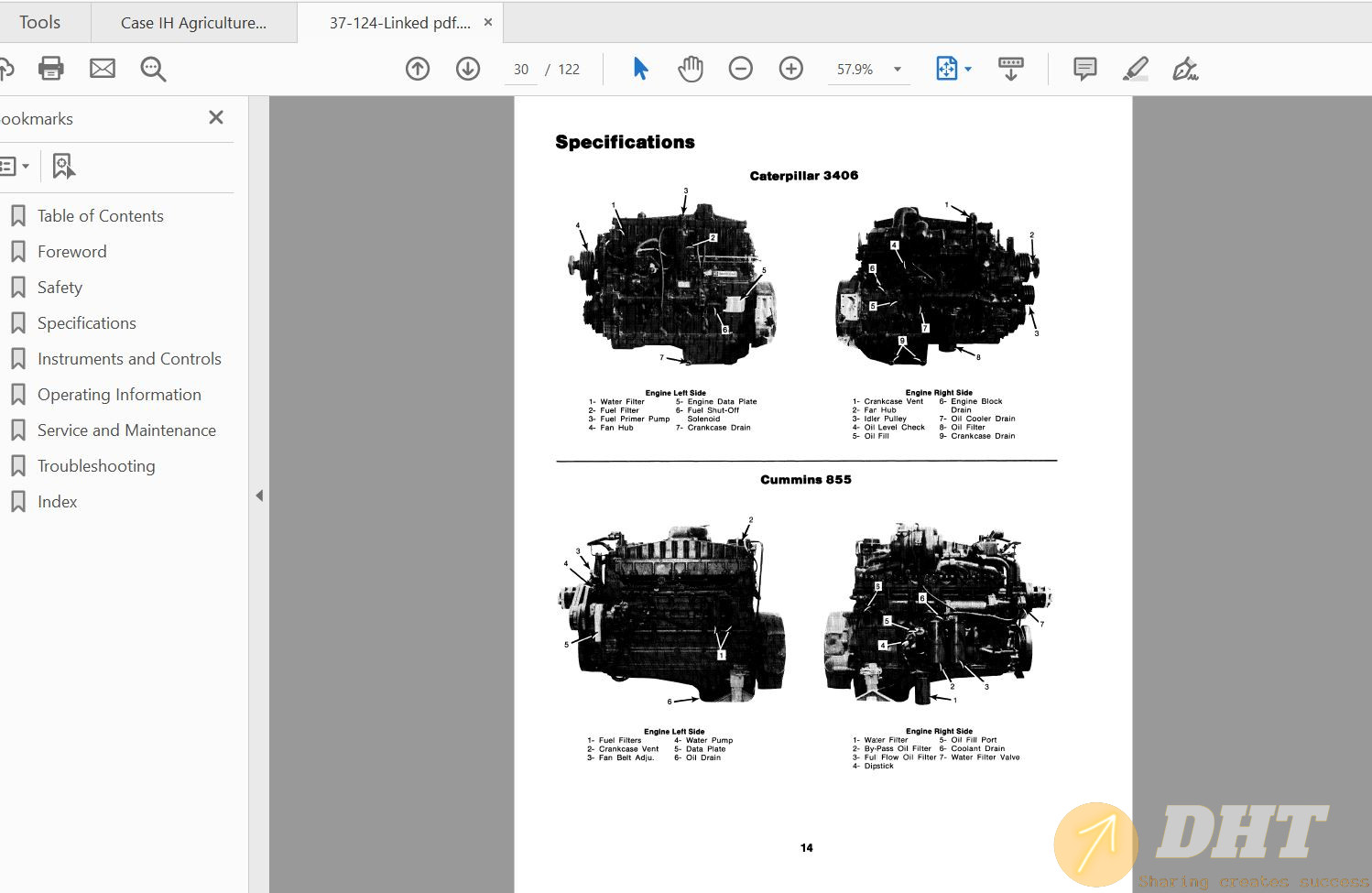The width and height of the screenshot is (1372, 893).
Task: Zoom out with the minus button
Action: [x=740, y=69]
